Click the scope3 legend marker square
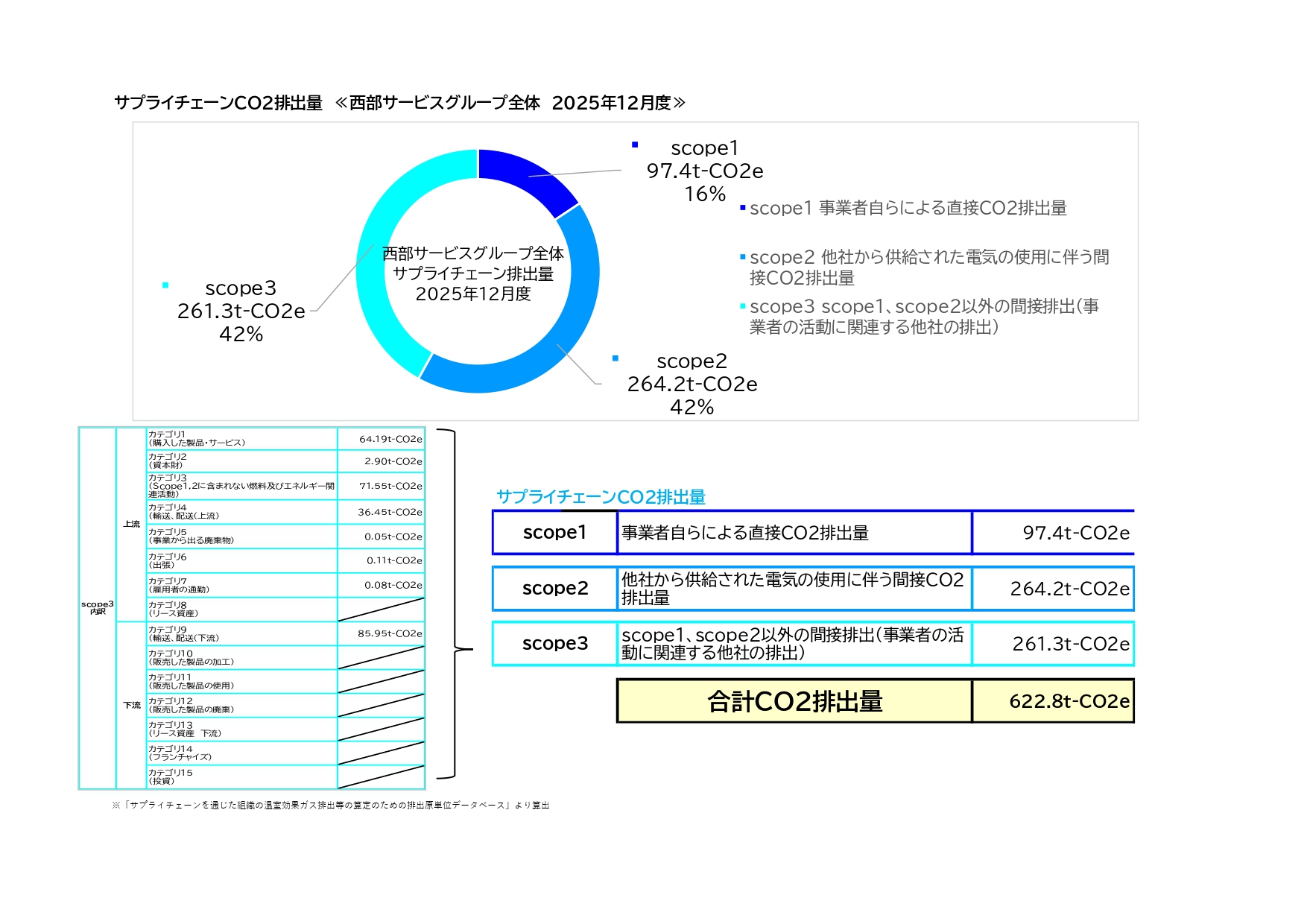This screenshot has height=924, width=1307. click(743, 306)
